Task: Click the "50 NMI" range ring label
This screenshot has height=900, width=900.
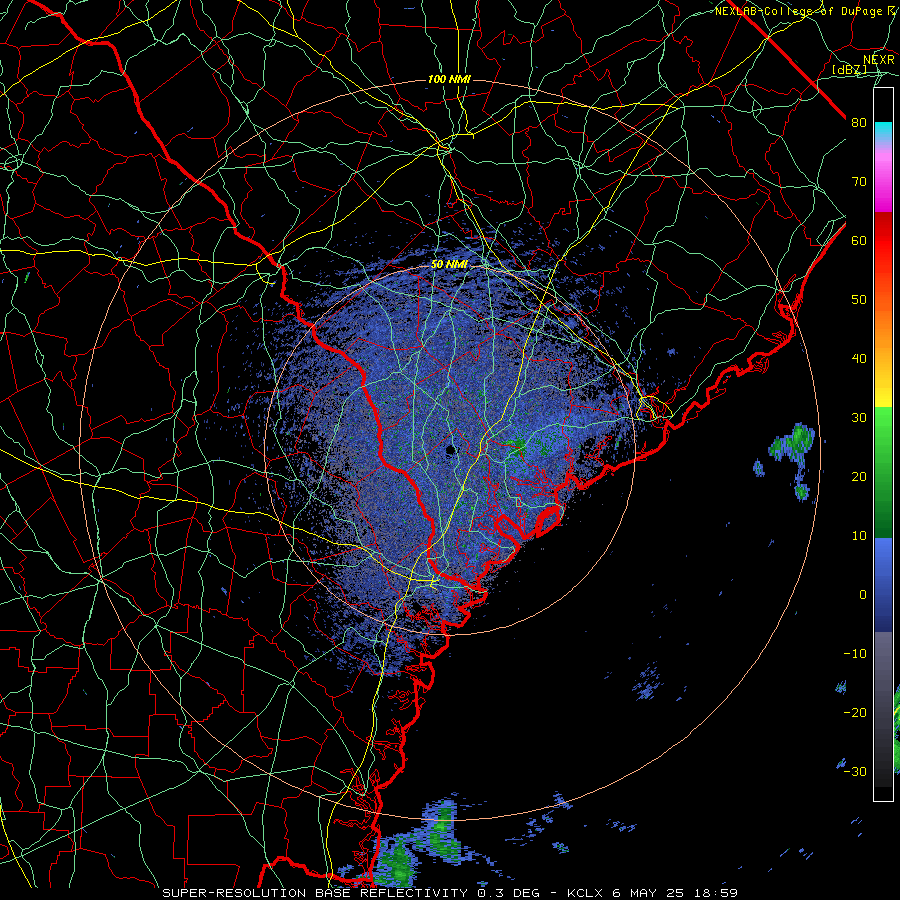Action: [x=449, y=264]
